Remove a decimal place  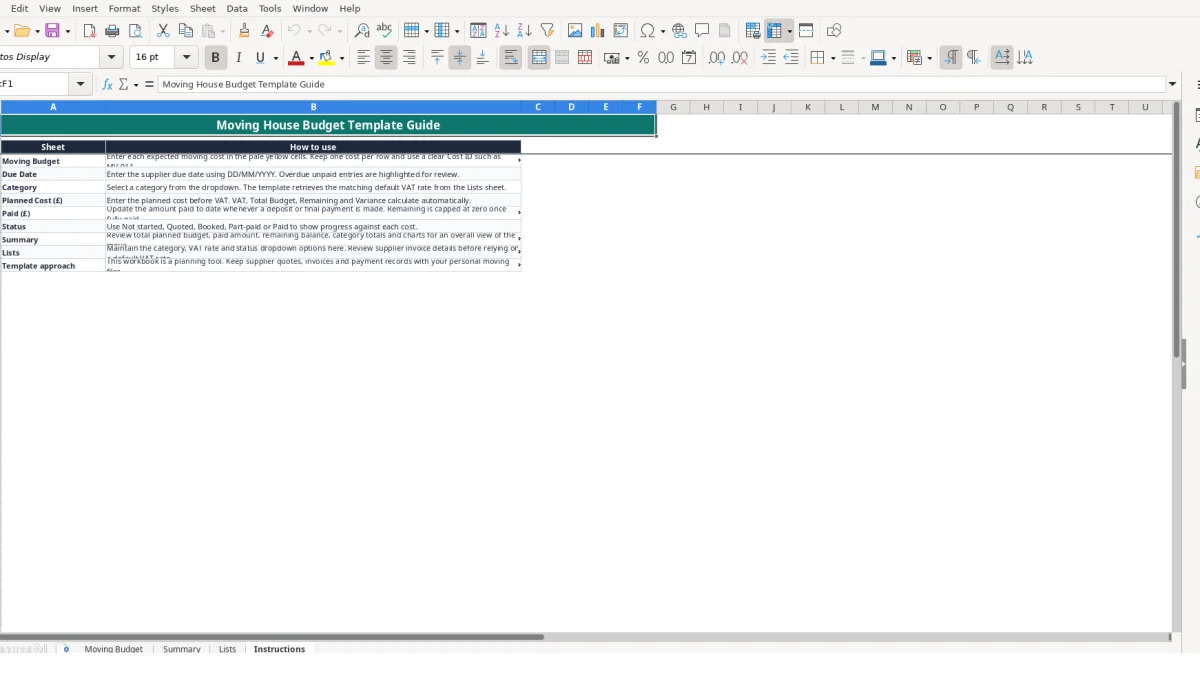coord(740,58)
